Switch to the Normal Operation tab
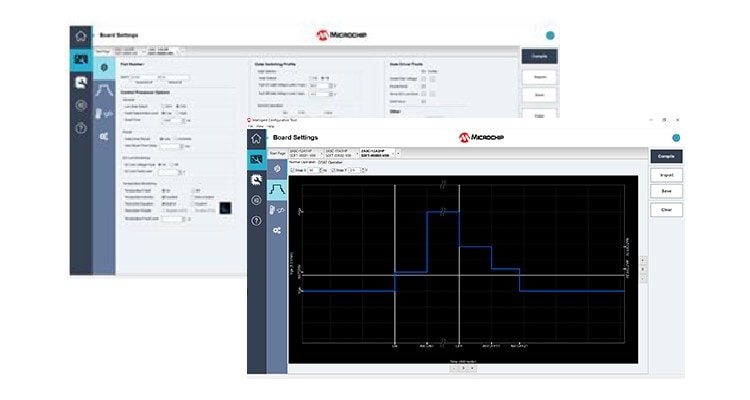This screenshot has height=400, width=750. [303, 163]
